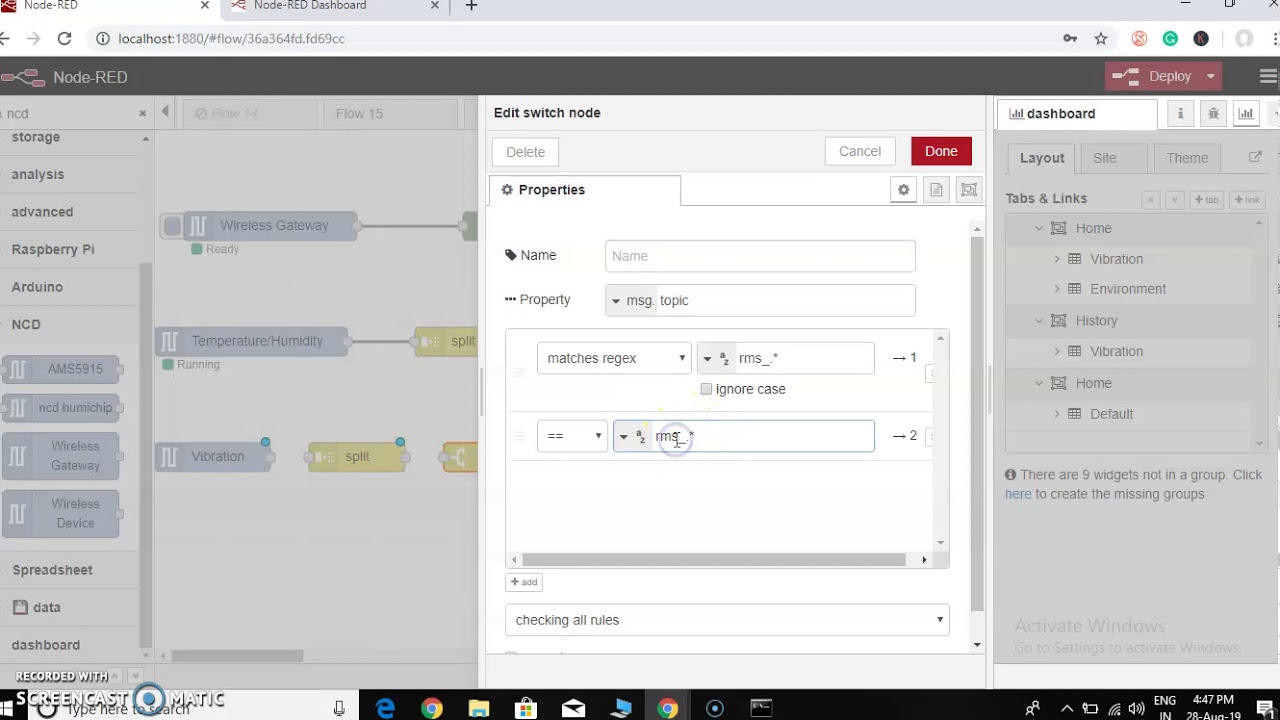
Task: Open the command prompt taskbar icon
Action: (761, 709)
